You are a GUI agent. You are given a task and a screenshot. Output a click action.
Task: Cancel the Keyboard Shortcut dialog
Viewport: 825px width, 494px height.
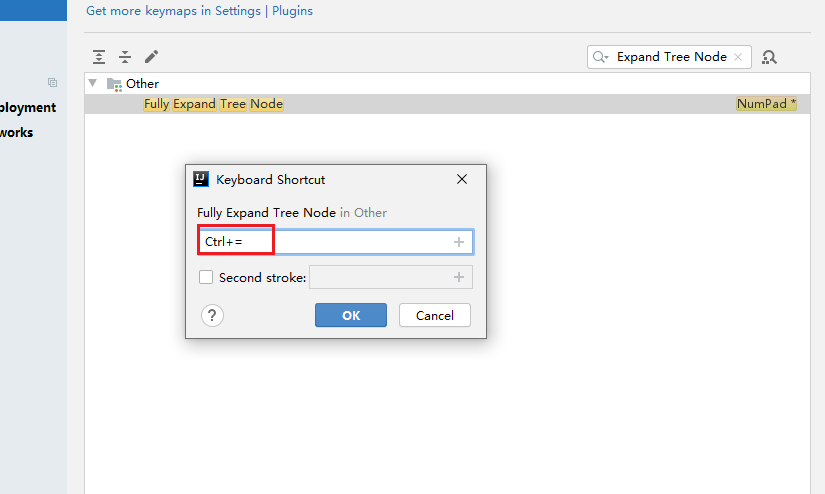(435, 315)
